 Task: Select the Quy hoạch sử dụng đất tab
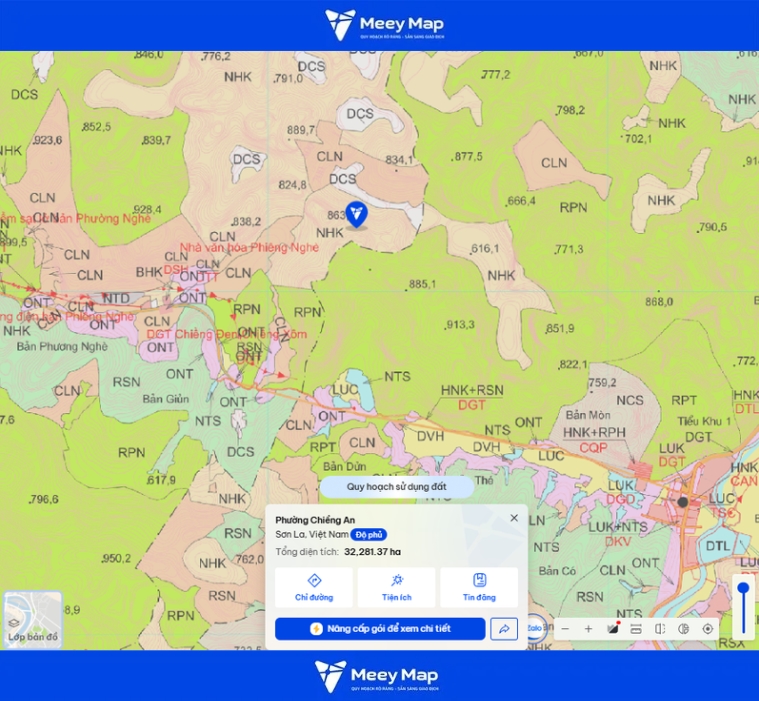click(x=396, y=487)
